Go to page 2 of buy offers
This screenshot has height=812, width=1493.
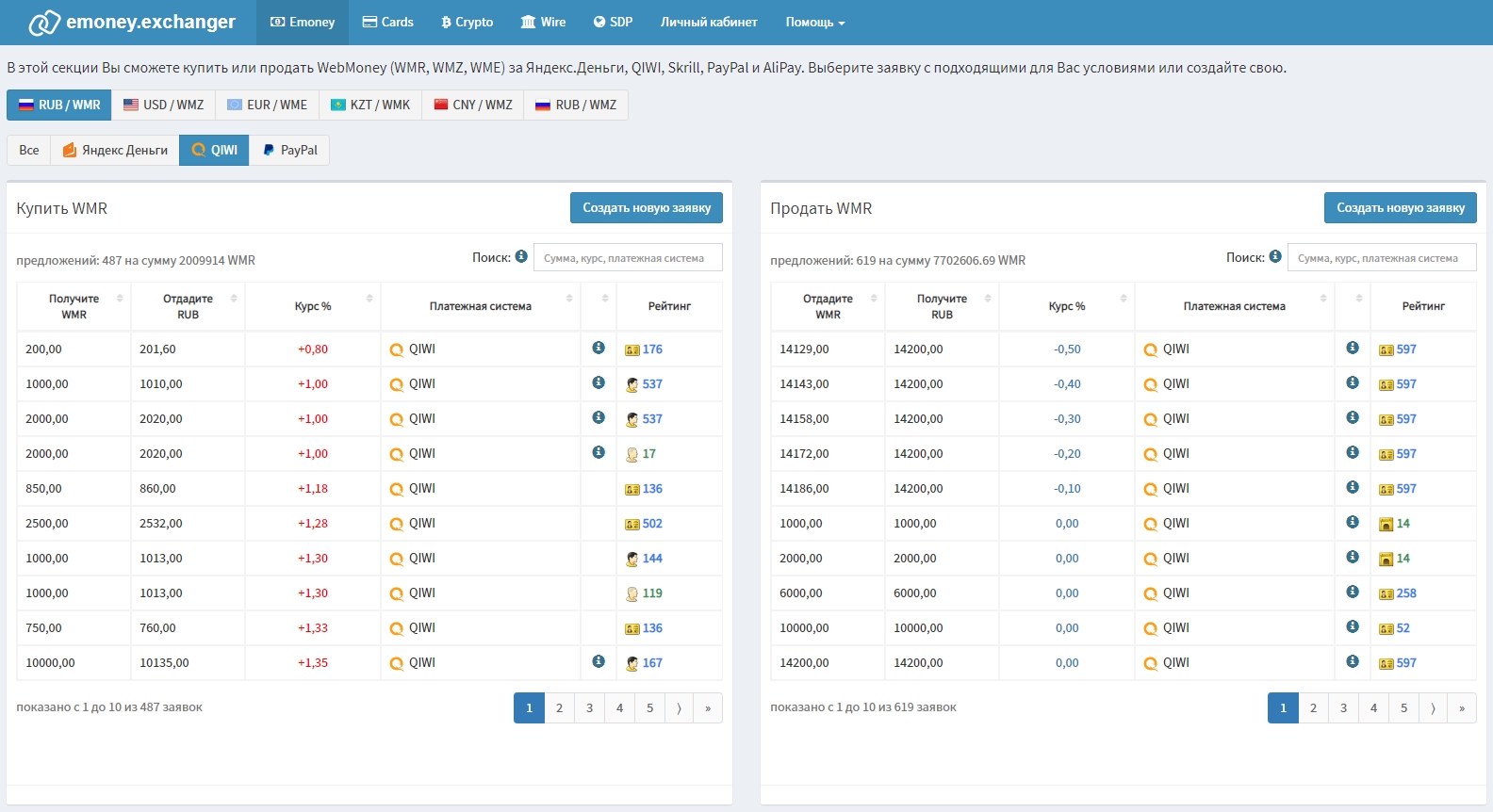[559, 708]
